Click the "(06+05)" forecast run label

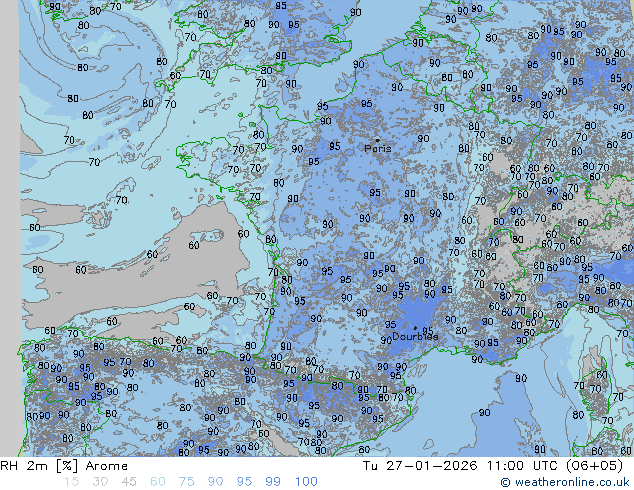[x=597, y=466]
